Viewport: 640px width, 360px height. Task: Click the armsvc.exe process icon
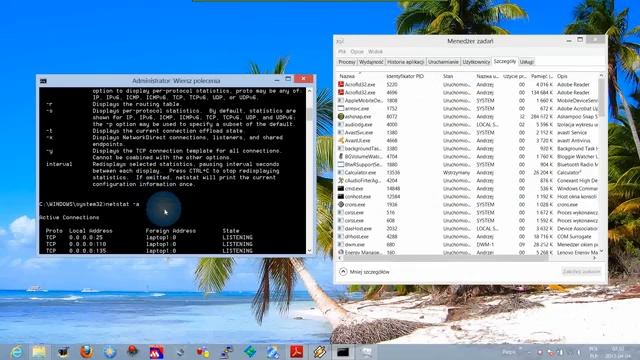341,109
